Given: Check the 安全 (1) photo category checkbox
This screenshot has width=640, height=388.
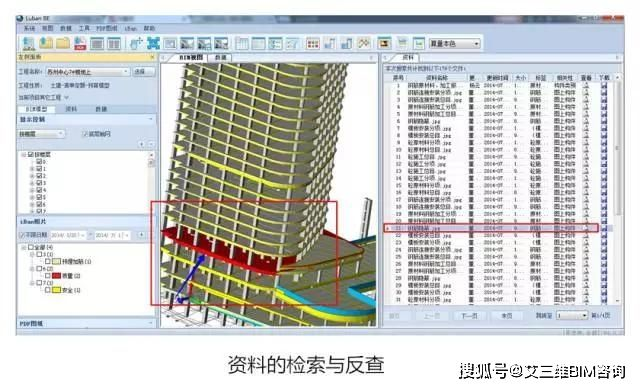Looking at the screenshot, I should click(48, 290).
